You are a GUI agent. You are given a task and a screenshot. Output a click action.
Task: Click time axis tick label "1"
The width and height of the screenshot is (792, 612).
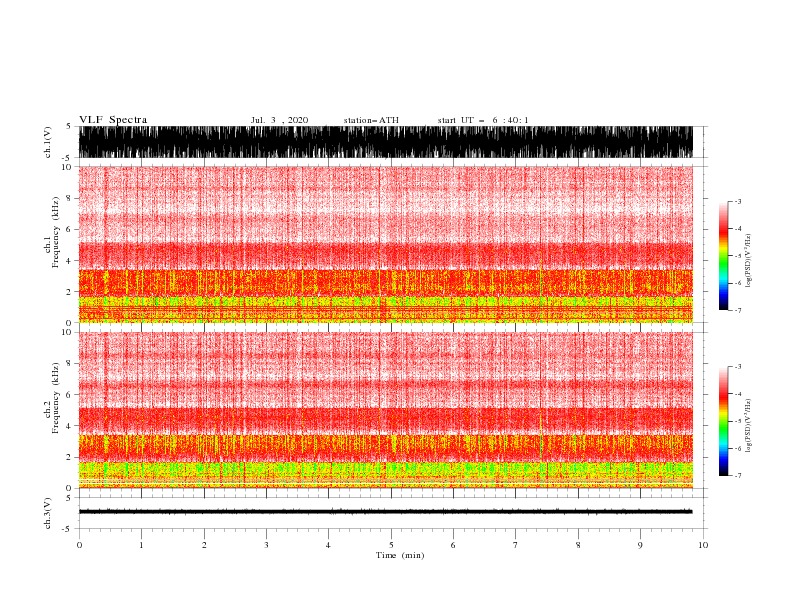[141, 545]
